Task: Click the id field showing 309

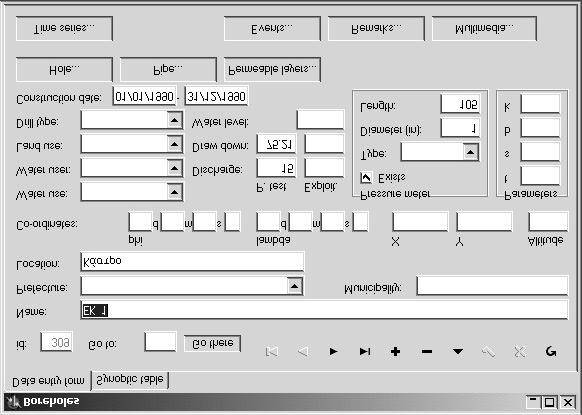Action: 57,342
